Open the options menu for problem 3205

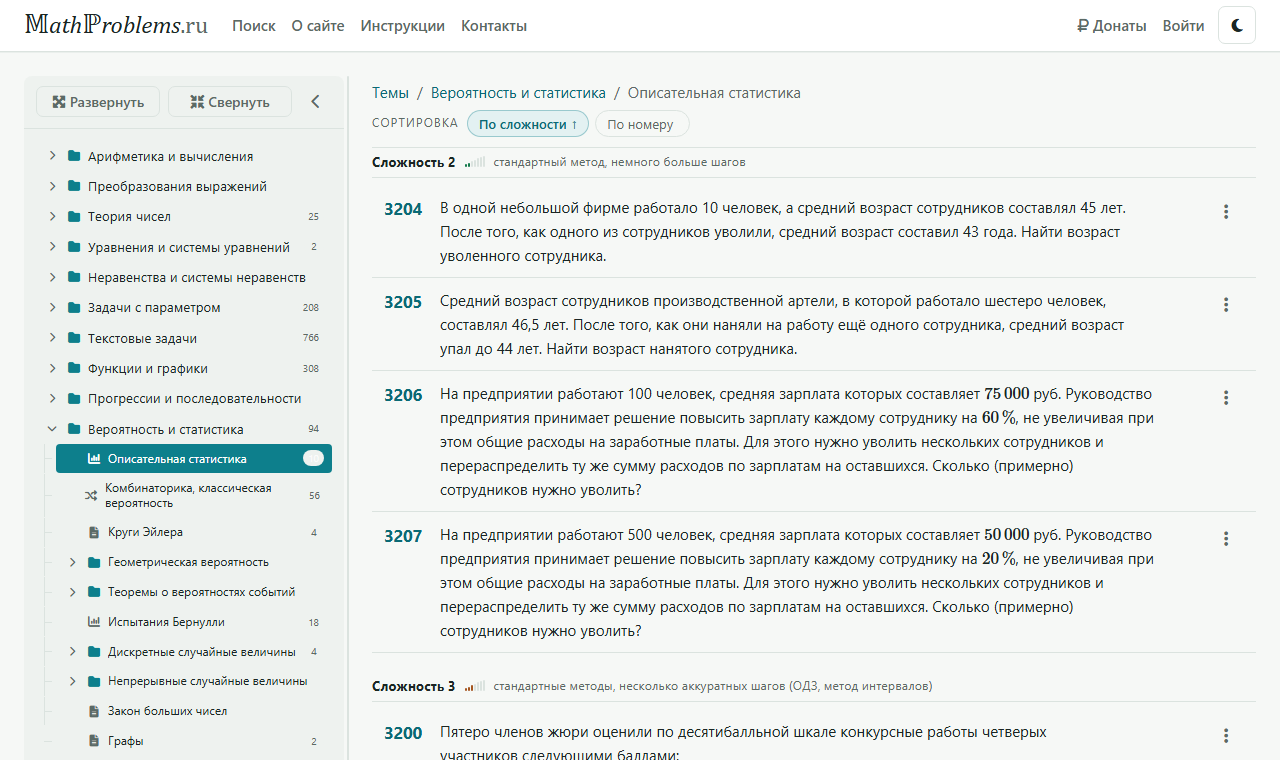(x=1226, y=305)
